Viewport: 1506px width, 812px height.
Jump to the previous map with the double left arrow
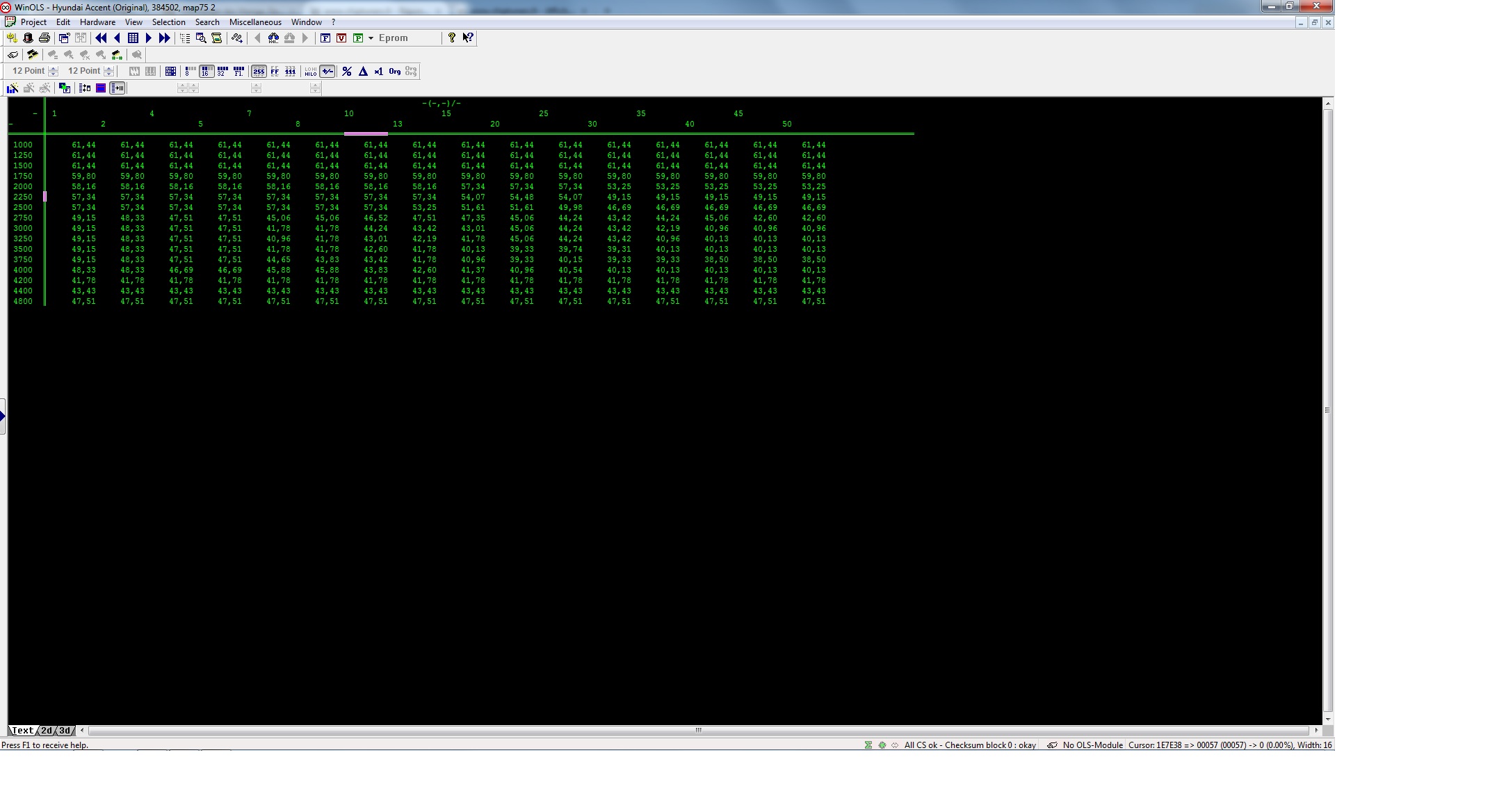(x=101, y=38)
